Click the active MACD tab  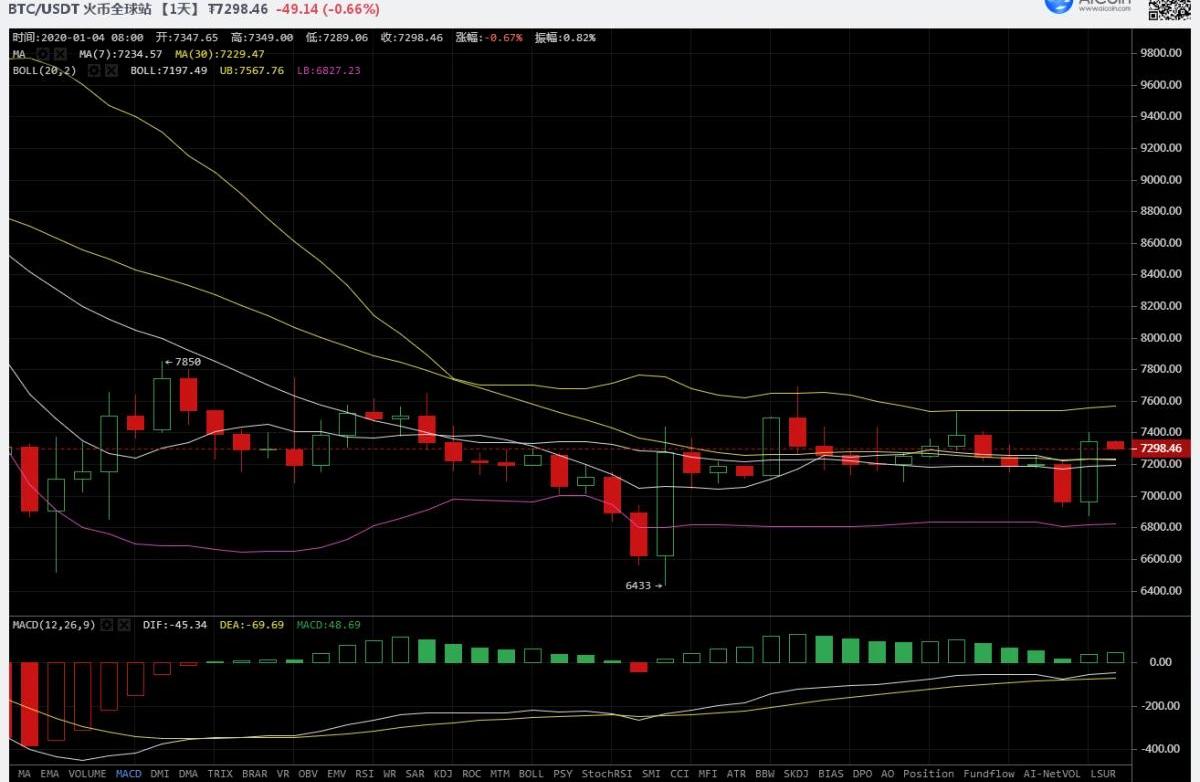(128, 773)
